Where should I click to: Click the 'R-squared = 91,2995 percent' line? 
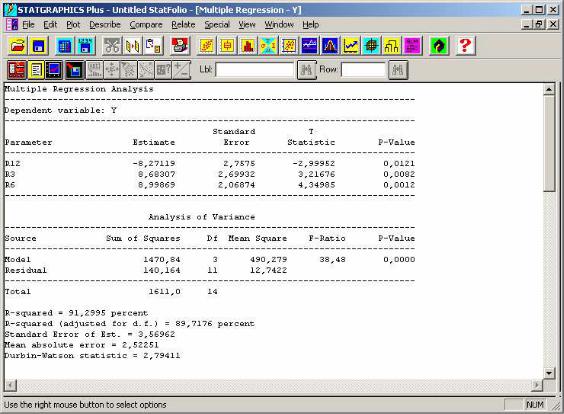pos(76,313)
